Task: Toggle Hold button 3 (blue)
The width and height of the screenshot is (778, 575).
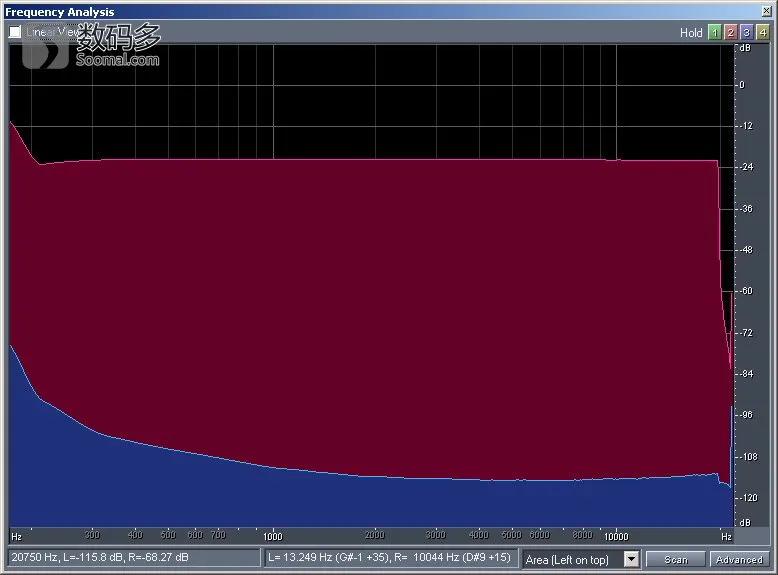Action: (746, 33)
